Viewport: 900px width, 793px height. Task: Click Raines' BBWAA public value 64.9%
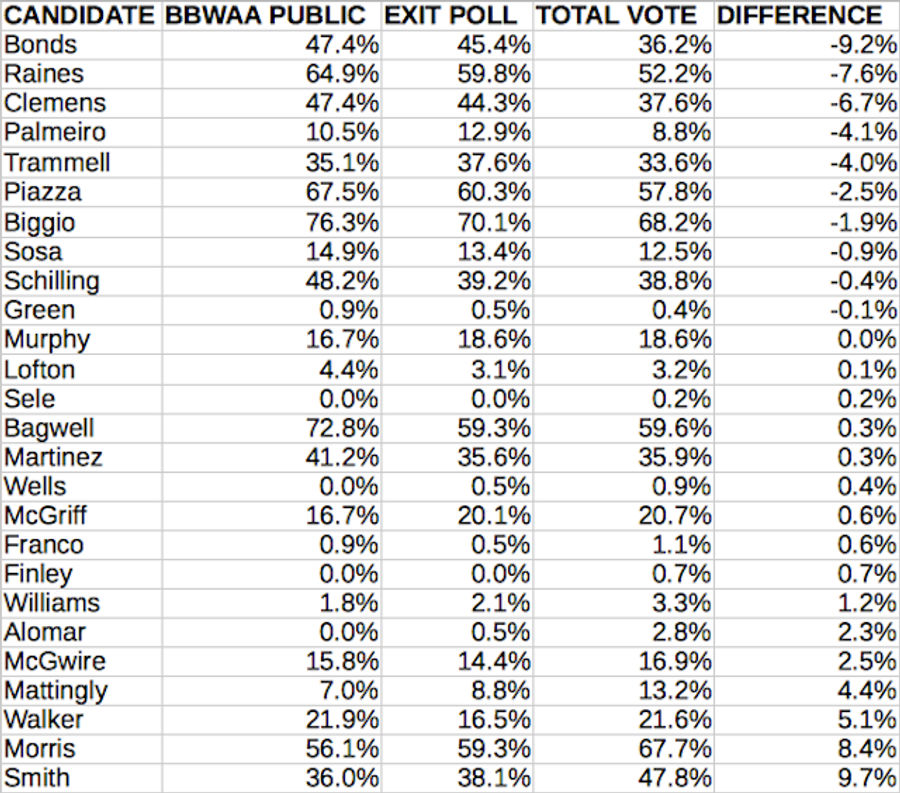click(271, 74)
